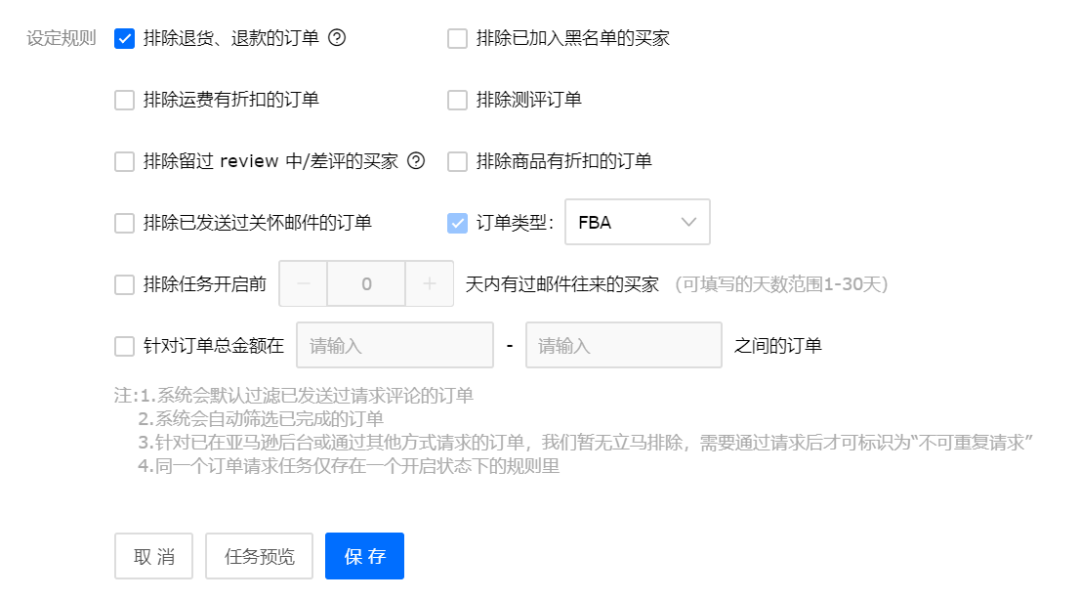Enable 排除已加入黑名单的买家
The image size is (1080, 599).
(457, 38)
